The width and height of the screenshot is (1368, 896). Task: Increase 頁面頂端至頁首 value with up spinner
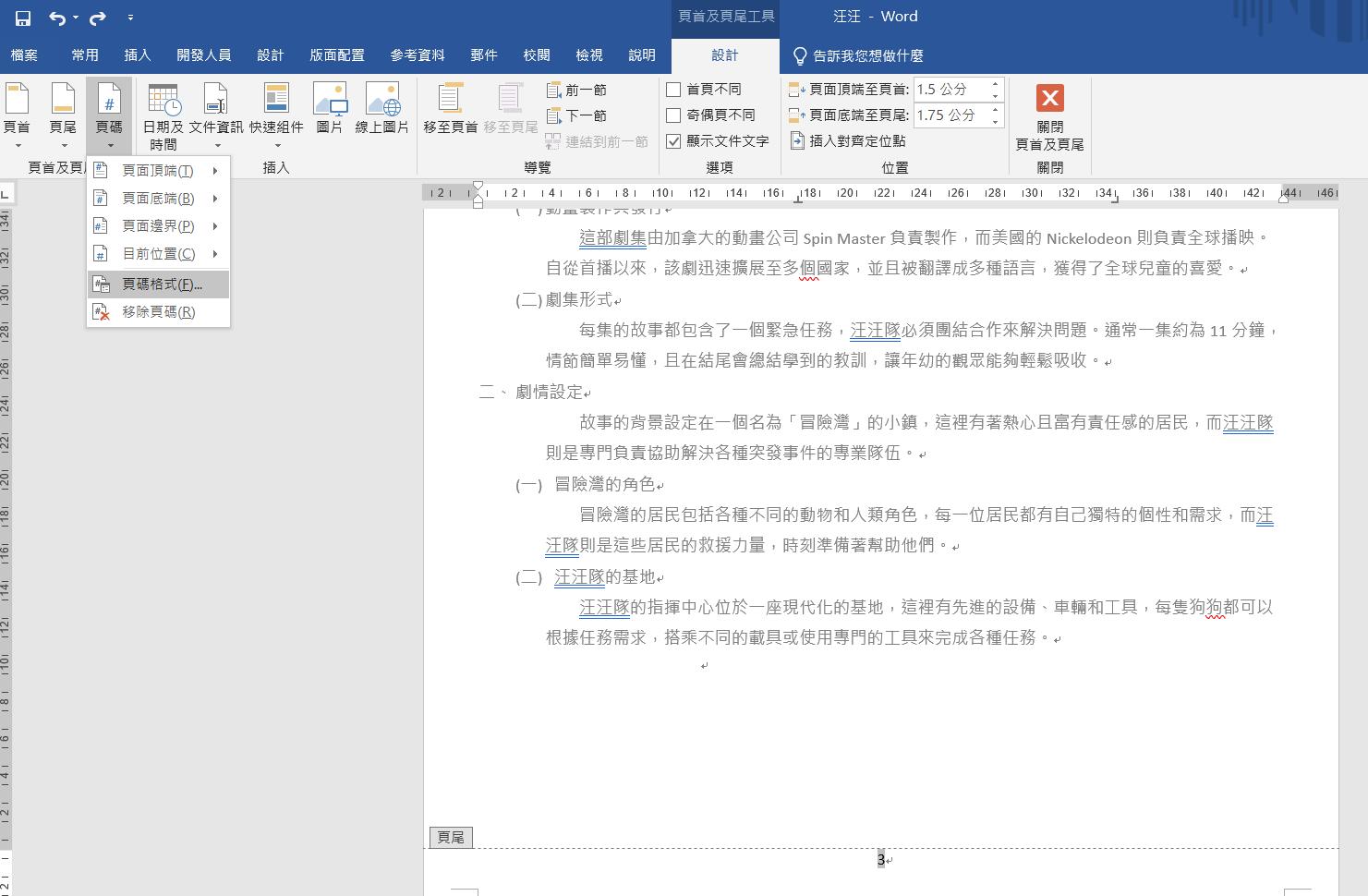996,84
